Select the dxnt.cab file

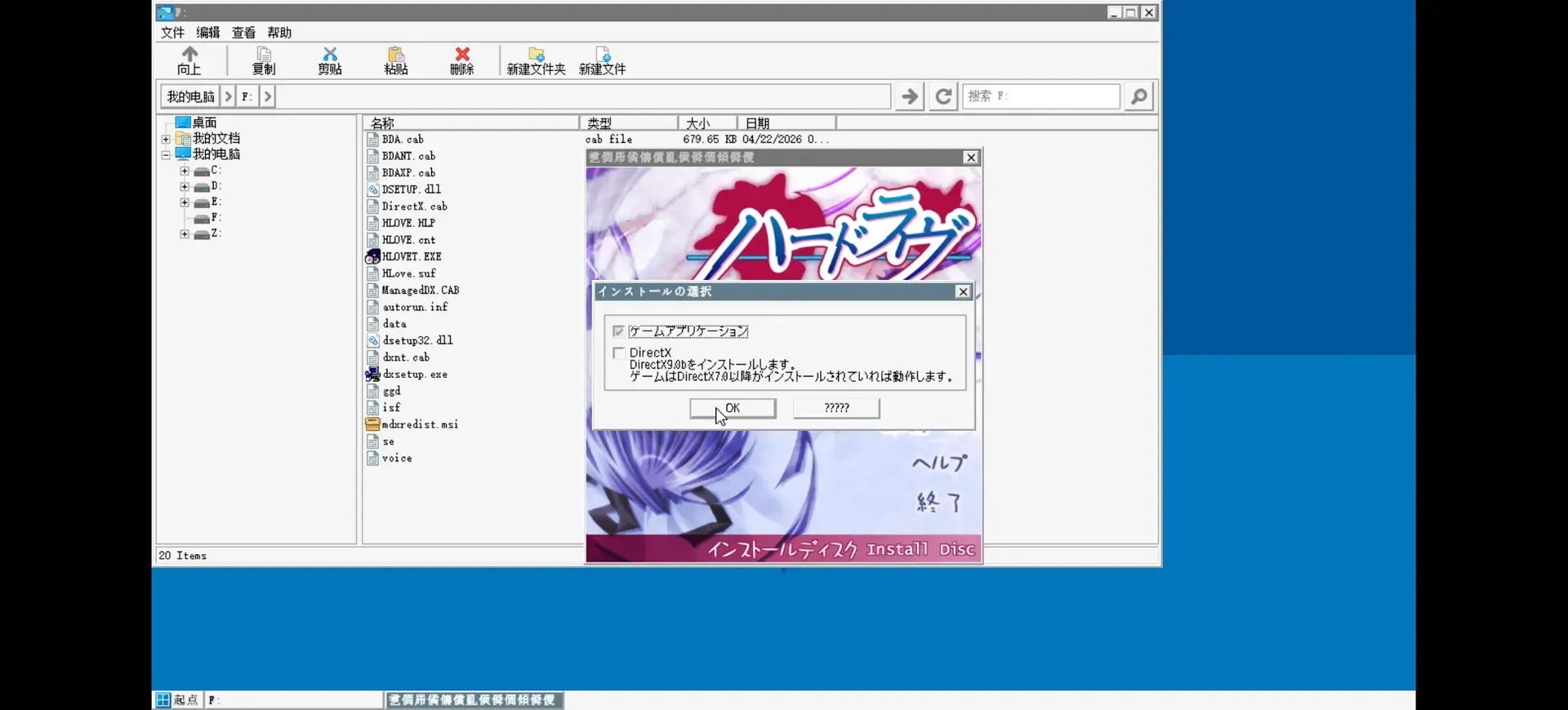406,357
